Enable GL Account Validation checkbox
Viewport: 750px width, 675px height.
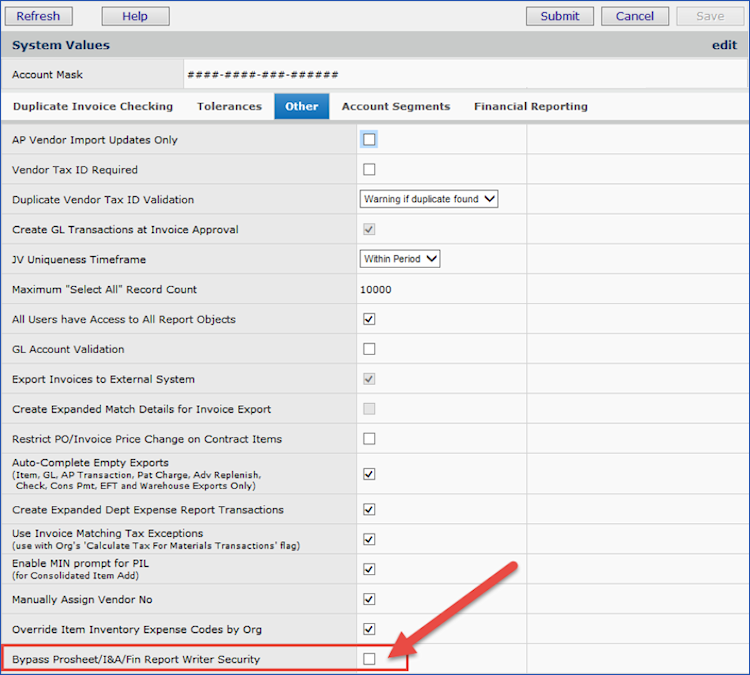[x=369, y=349]
